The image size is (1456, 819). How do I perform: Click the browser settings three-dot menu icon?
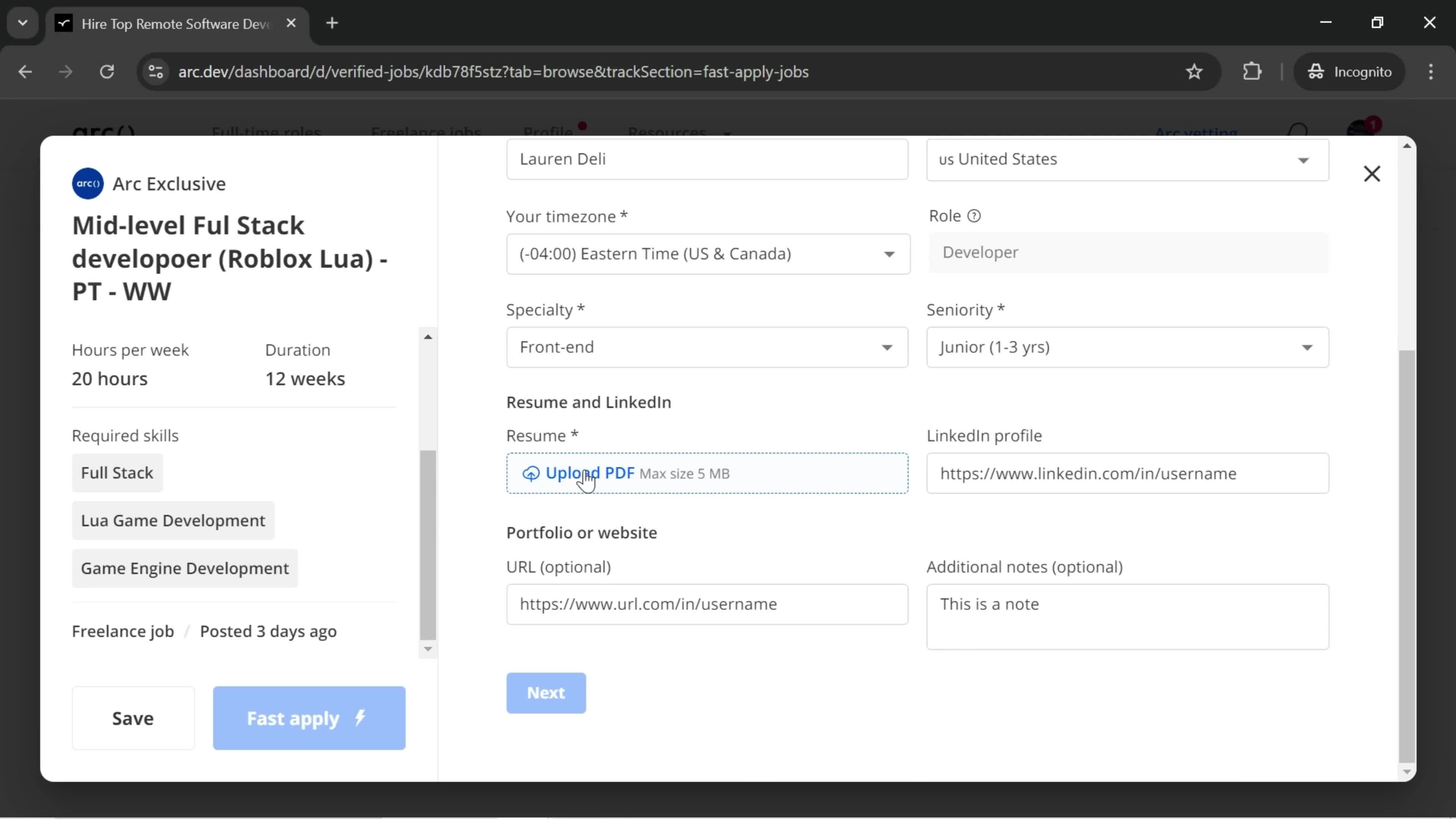pos(1431,71)
